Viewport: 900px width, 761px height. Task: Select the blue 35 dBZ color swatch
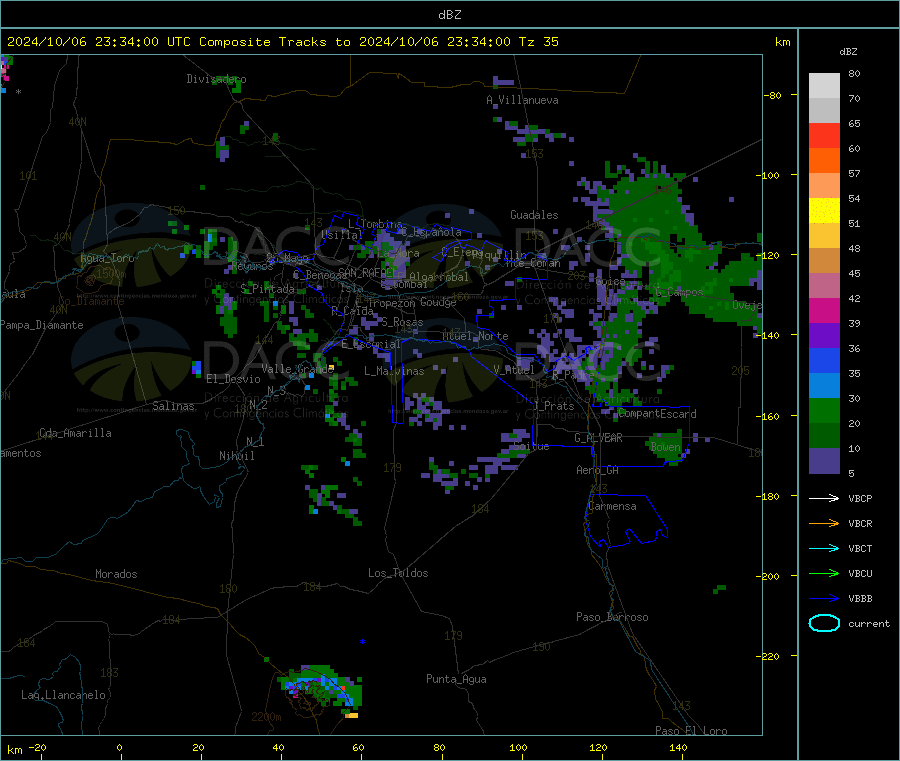click(x=824, y=360)
